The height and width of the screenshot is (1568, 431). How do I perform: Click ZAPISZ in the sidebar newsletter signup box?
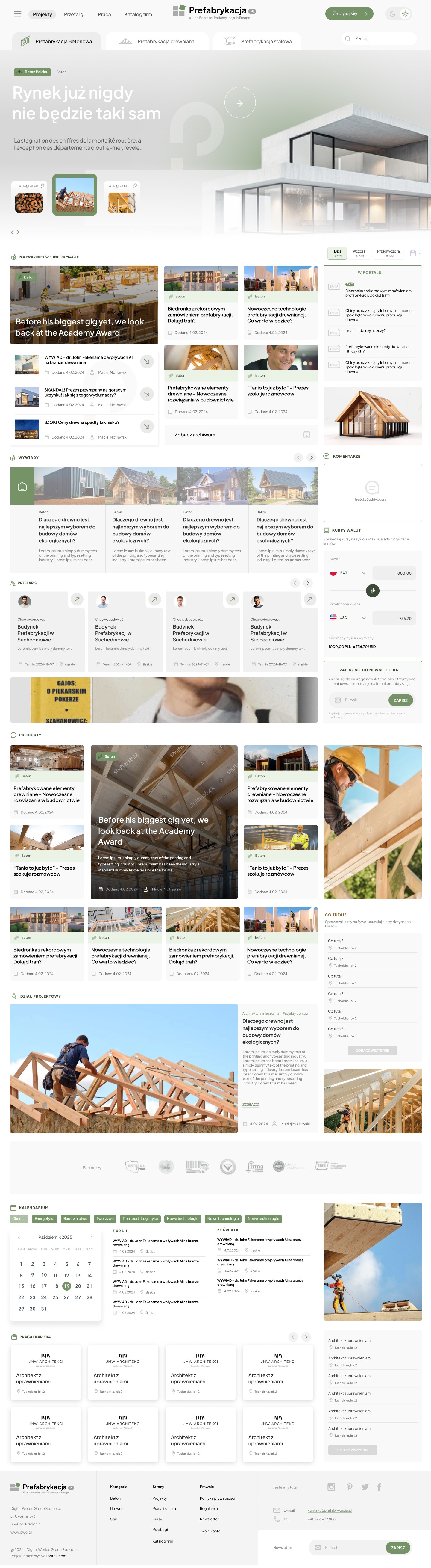400,700
